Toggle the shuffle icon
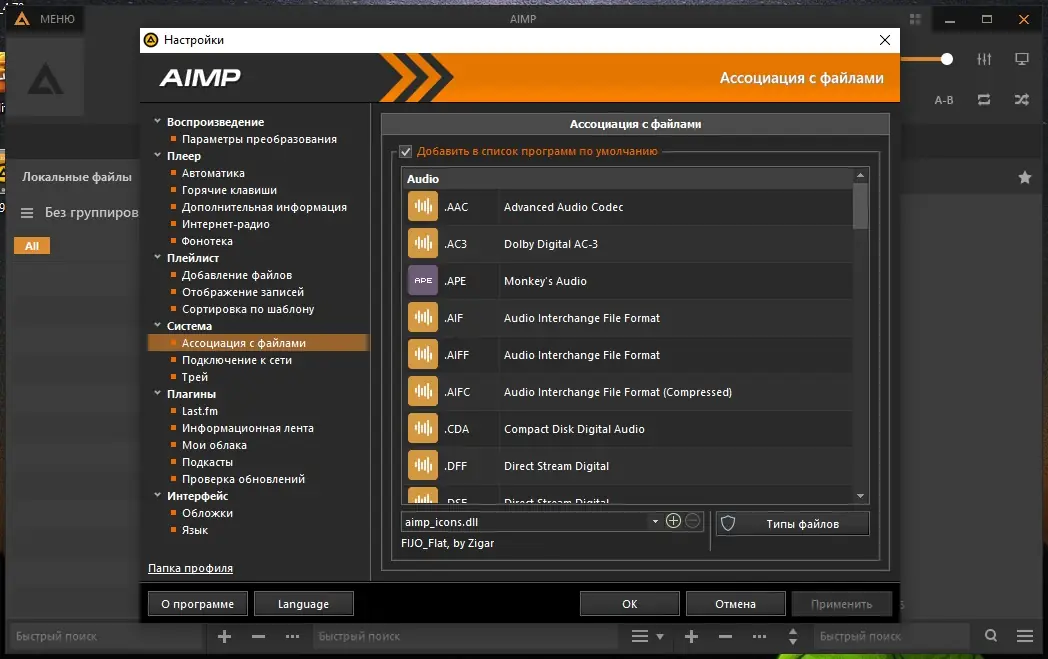The height and width of the screenshot is (659, 1048). tap(1022, 100)
